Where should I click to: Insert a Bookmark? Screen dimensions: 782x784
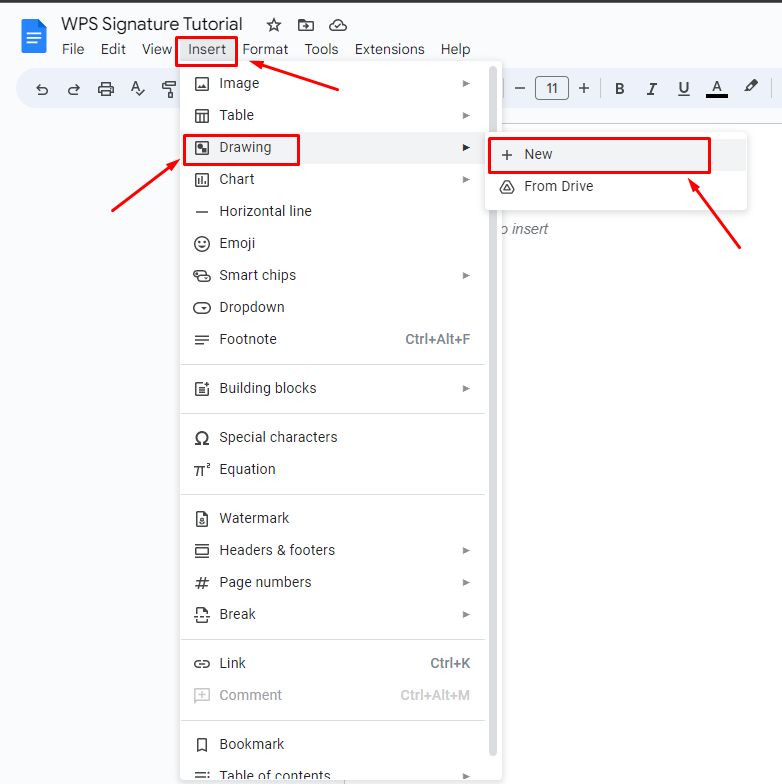333,744
